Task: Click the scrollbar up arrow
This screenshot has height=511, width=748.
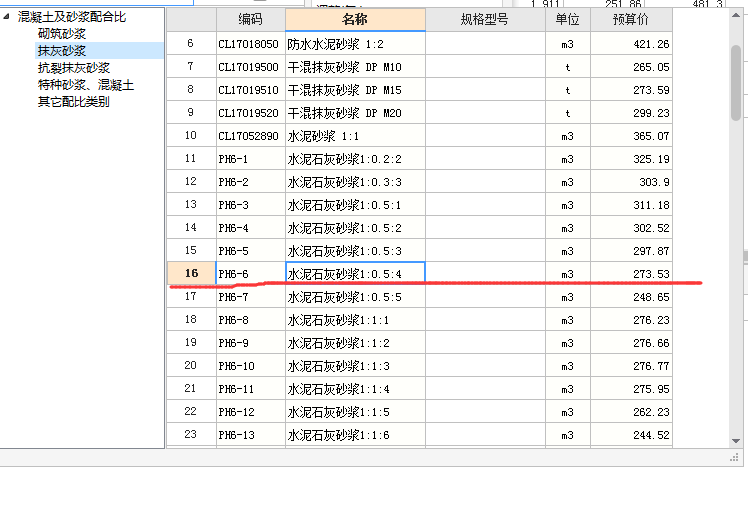Action: pos(736,16)
